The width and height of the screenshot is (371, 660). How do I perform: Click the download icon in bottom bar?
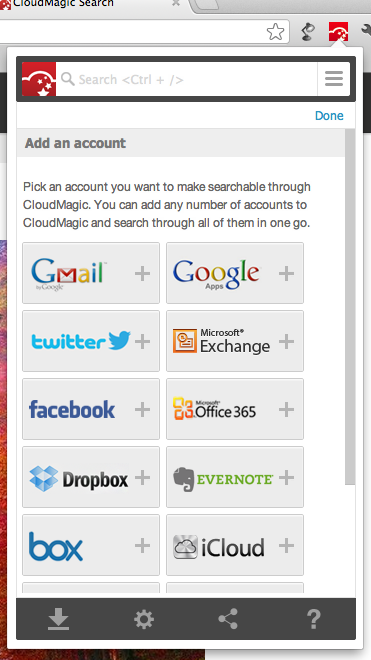58,620
